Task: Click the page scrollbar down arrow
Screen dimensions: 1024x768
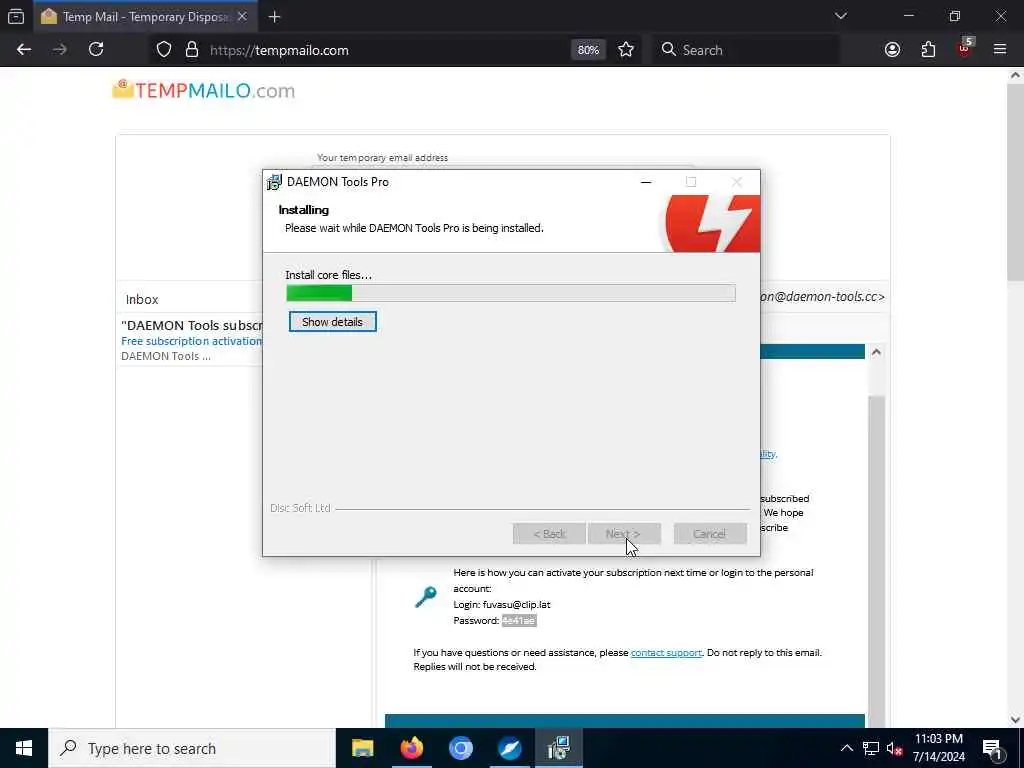Action: 1015,720
